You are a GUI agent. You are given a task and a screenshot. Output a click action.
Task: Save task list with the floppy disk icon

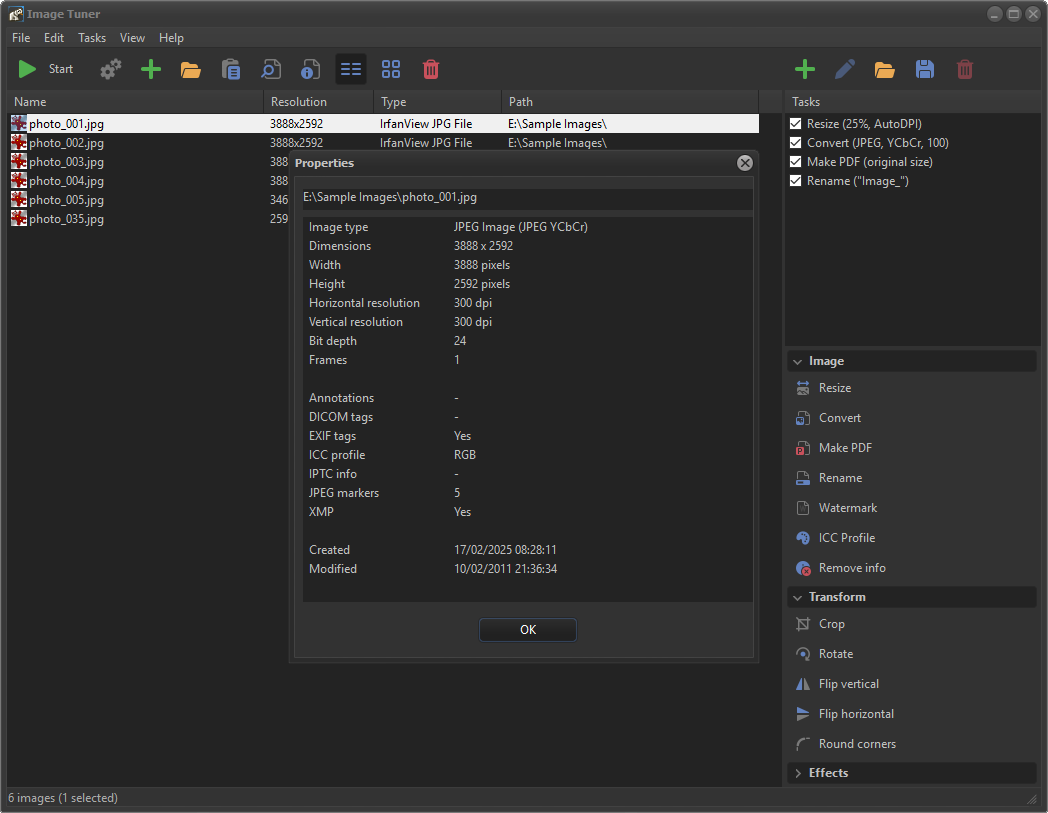[925, 69]
